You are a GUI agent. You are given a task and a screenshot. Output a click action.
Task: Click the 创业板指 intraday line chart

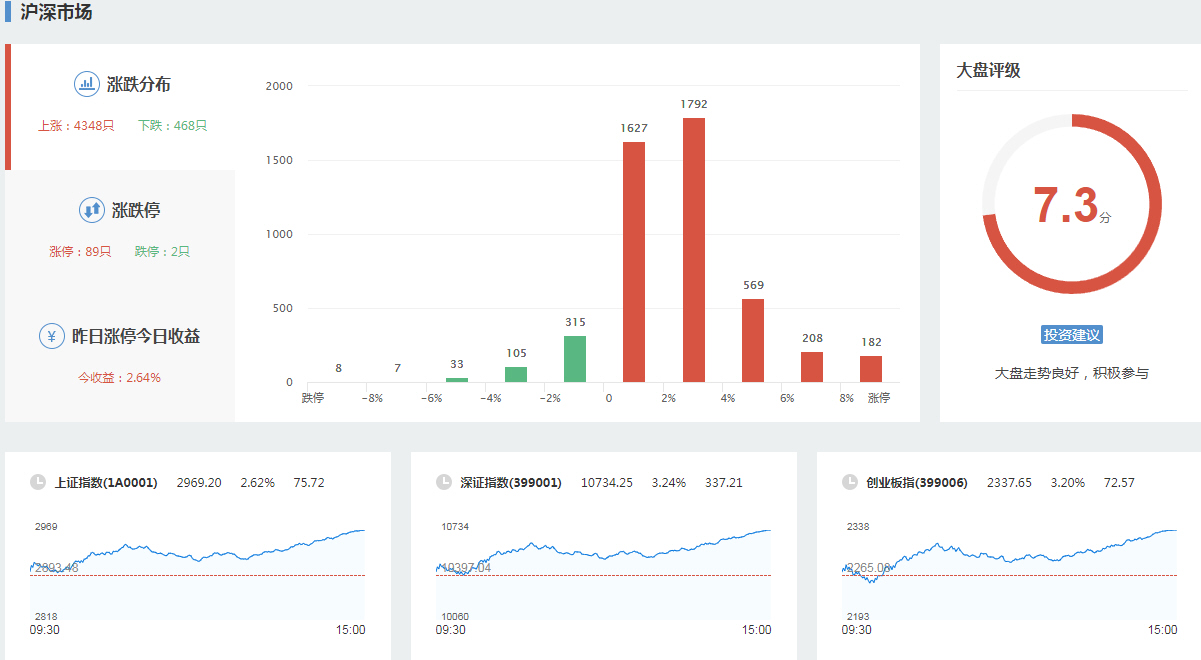[x=1010, y=570]
